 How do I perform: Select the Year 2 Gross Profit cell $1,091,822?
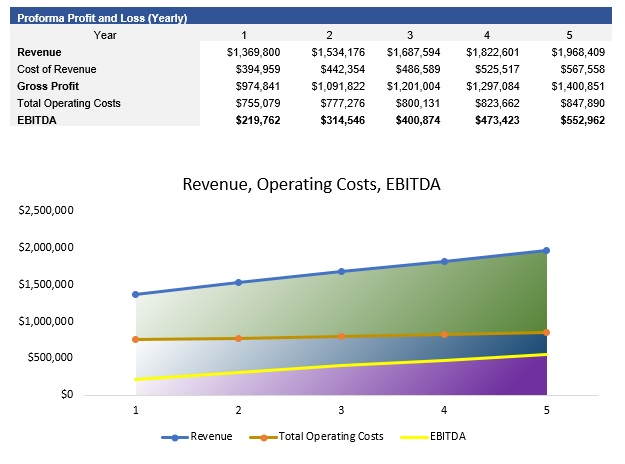point(338,86)
